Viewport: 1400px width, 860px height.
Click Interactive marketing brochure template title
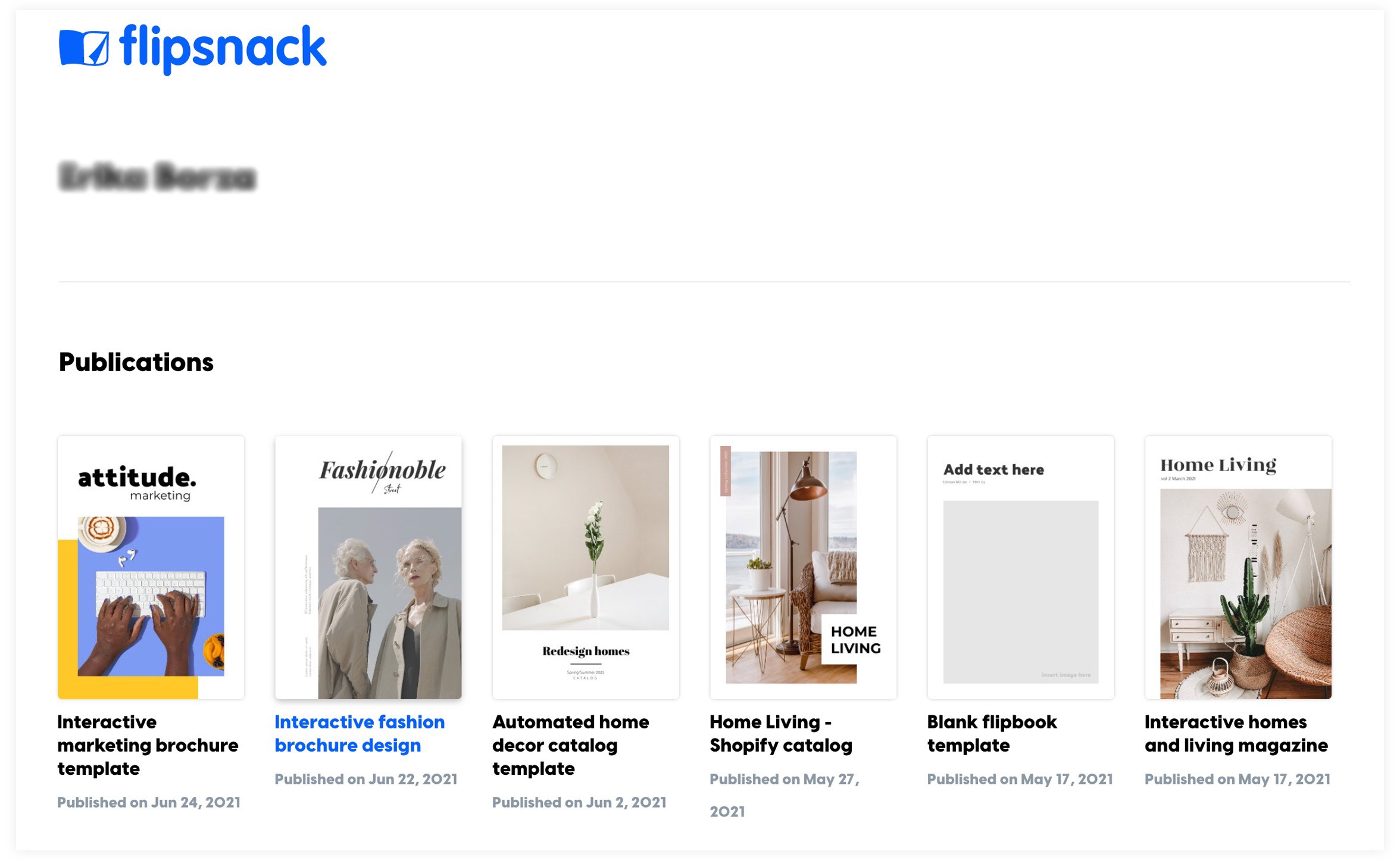(148, 745)
